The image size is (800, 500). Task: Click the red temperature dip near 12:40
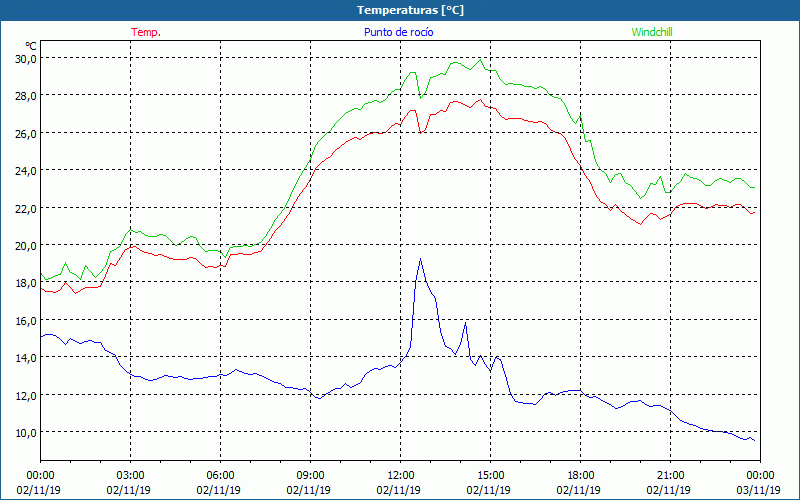coord(420,133)
